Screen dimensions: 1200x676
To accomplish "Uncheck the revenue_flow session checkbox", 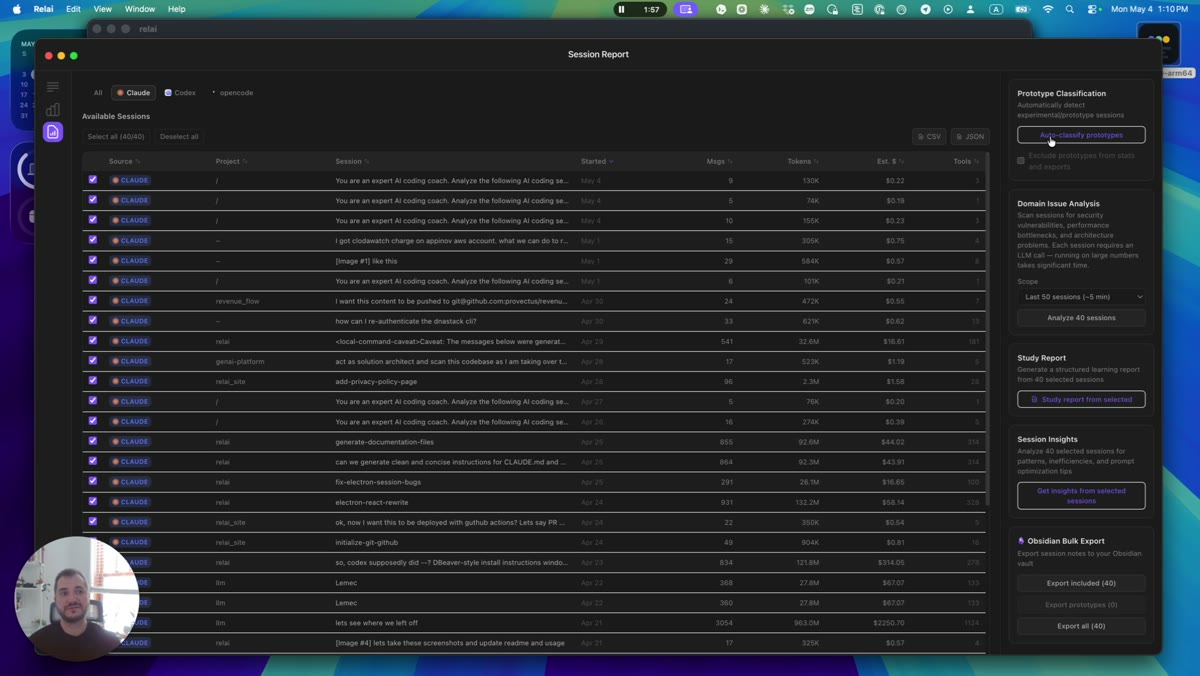I will pyautogui.click(x=93, y=300).
